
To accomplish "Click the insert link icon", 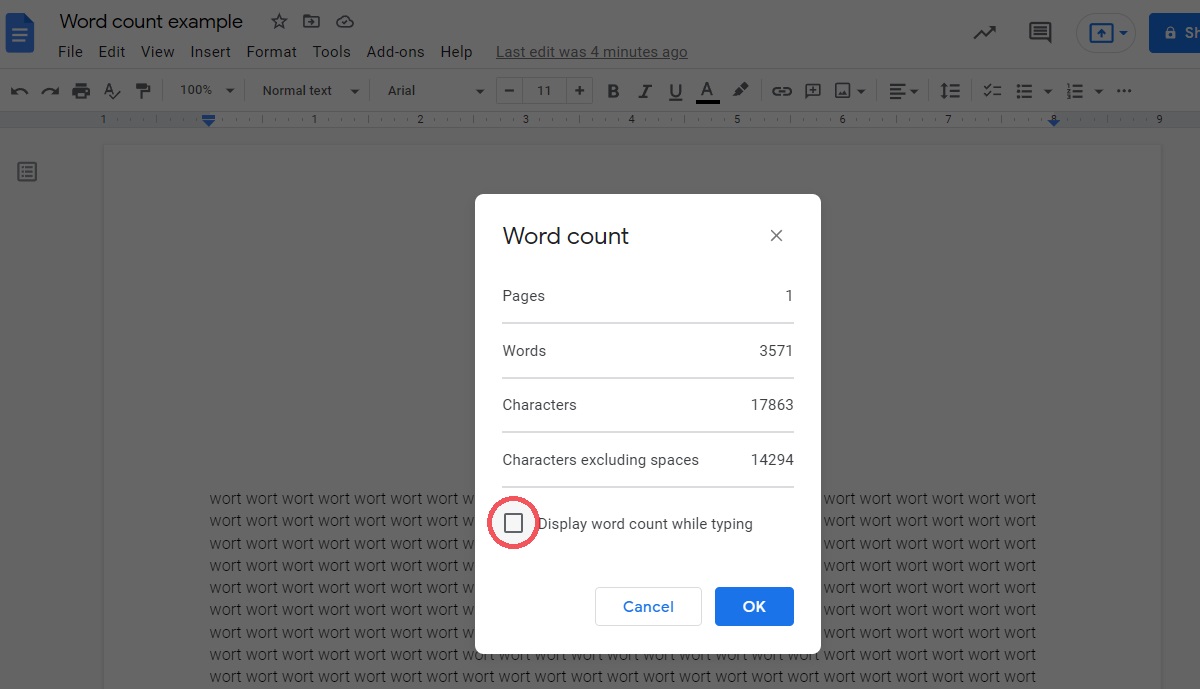I will [782, 91].
